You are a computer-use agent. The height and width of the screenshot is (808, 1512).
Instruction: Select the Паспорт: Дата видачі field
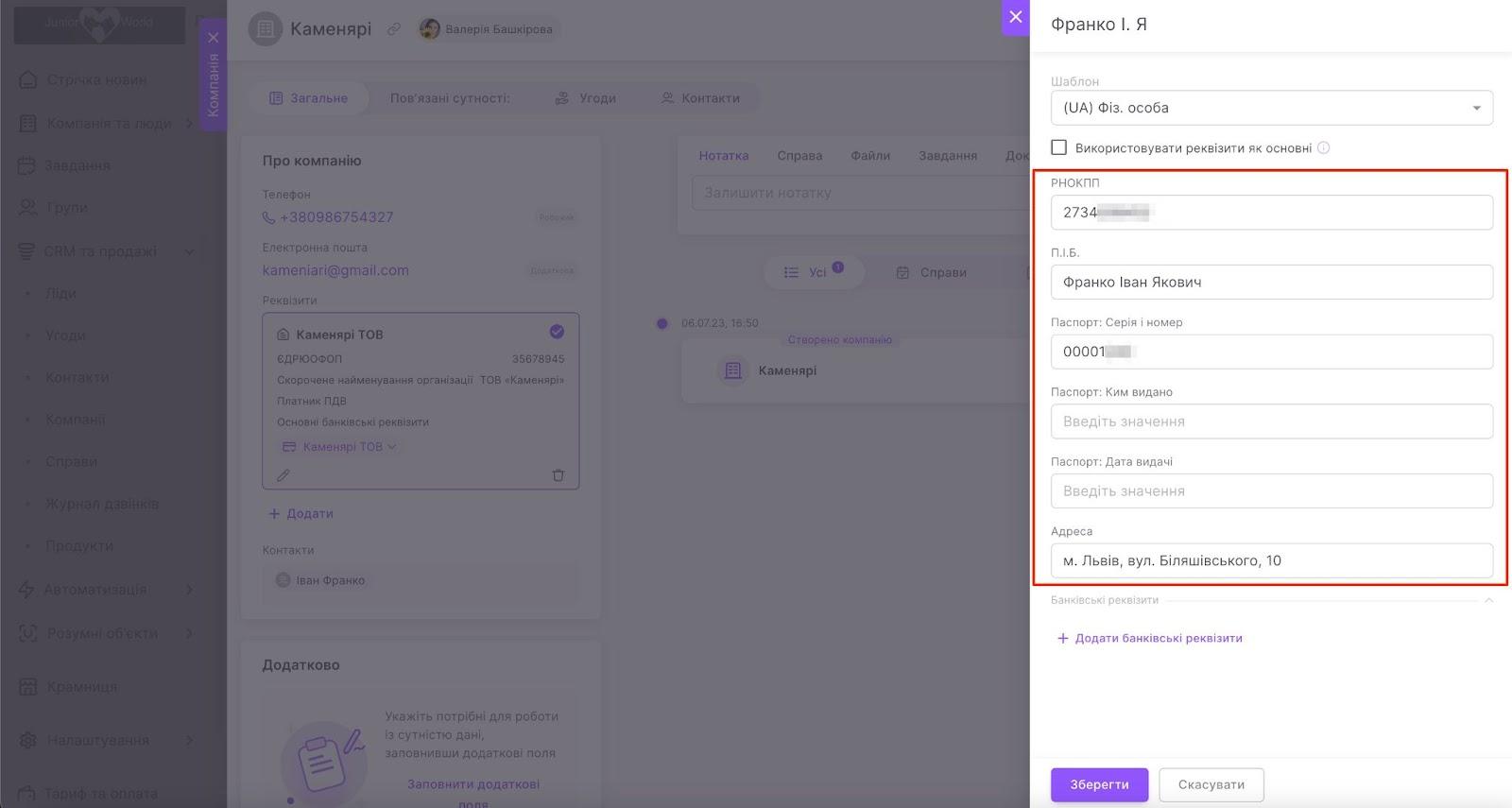1272,491
